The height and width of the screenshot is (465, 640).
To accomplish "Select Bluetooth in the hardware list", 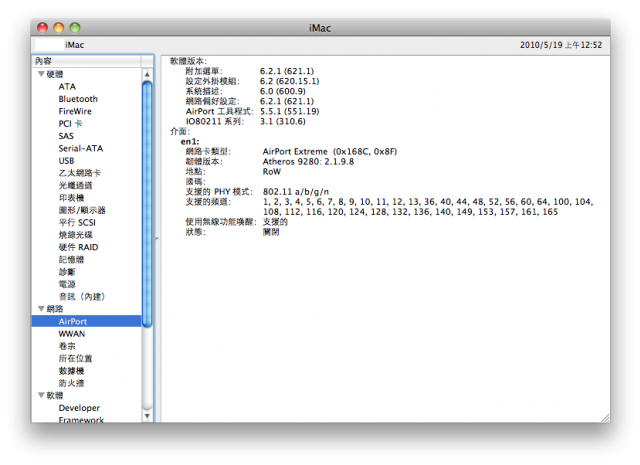I will point(78,99).
